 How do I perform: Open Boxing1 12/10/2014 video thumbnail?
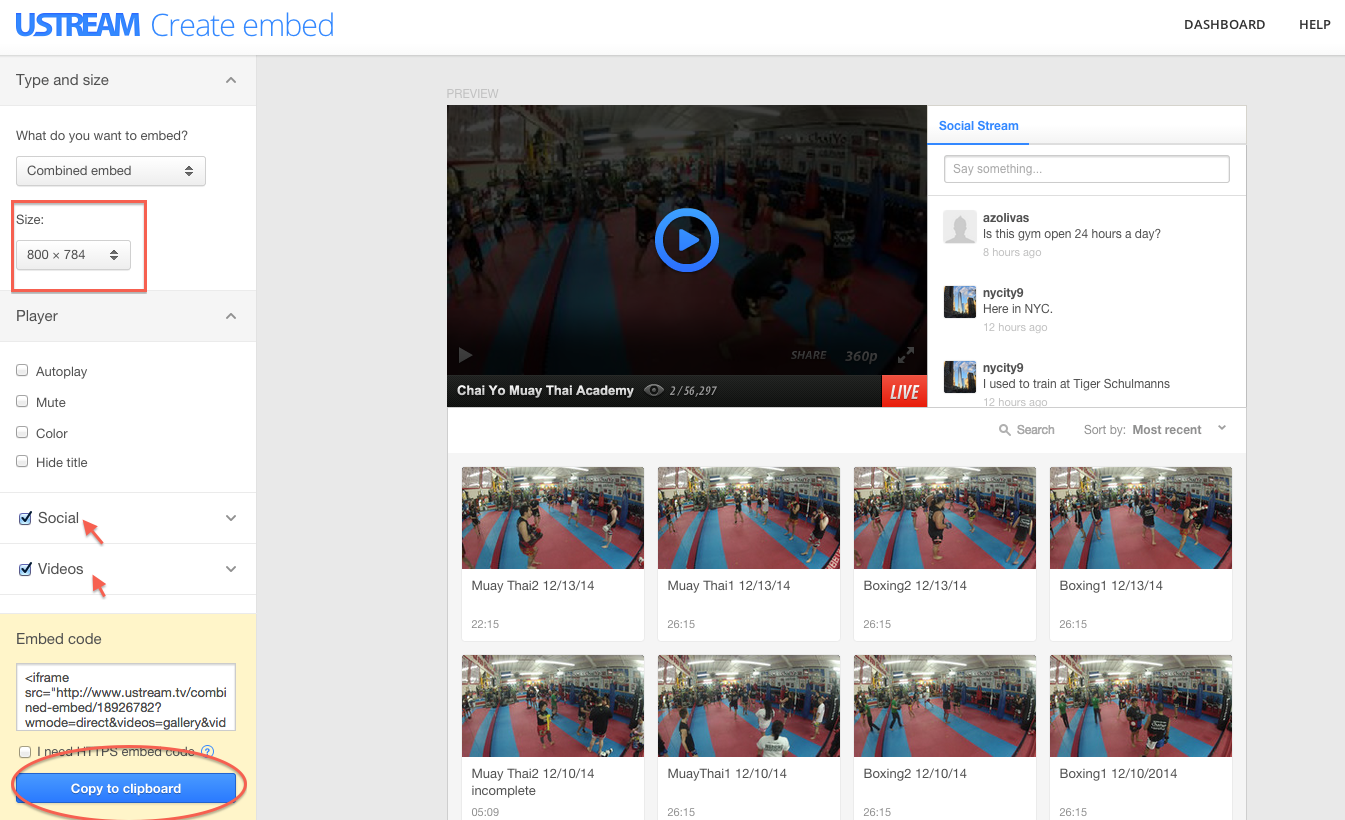pos(1141,706)
